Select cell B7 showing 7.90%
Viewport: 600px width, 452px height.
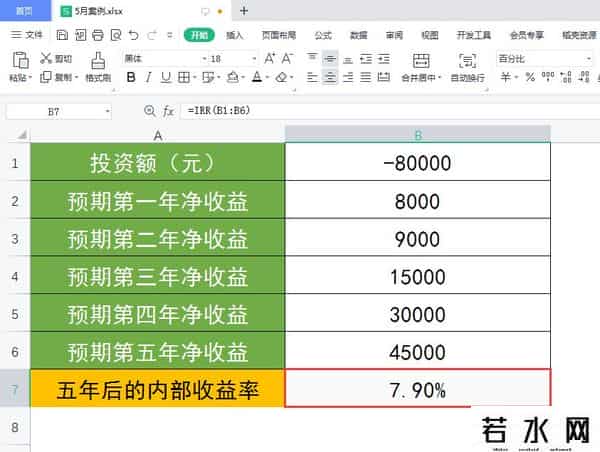[417, 389]
